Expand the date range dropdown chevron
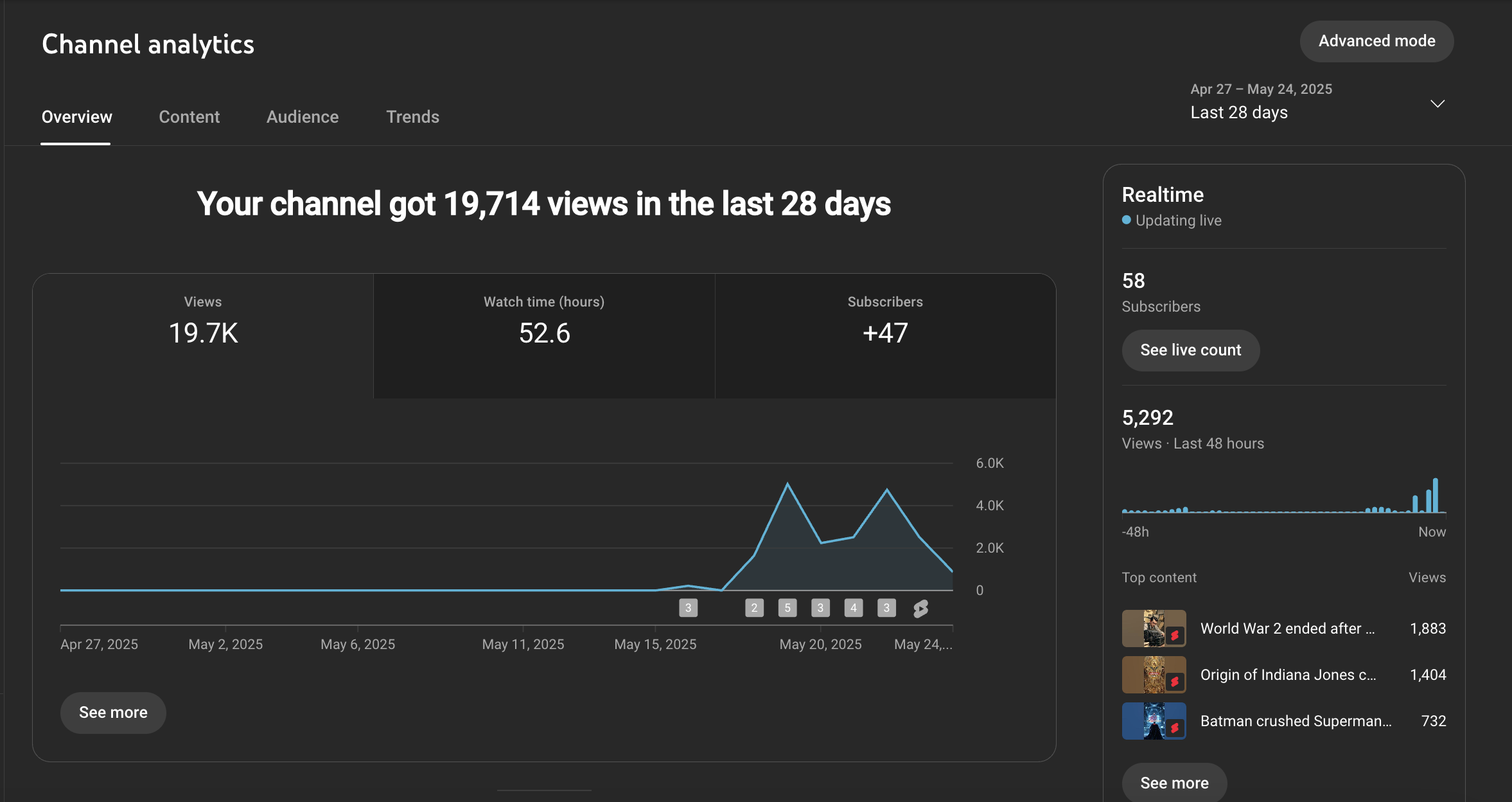The height and width of the screenshot is (802, 1512). [1437, 103]
